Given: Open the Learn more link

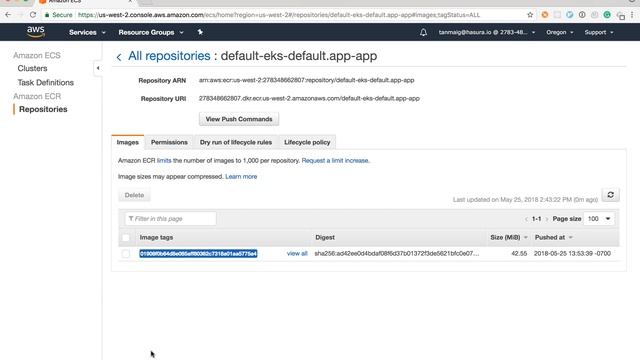Looking at the screenshot, I should point(241,176).
